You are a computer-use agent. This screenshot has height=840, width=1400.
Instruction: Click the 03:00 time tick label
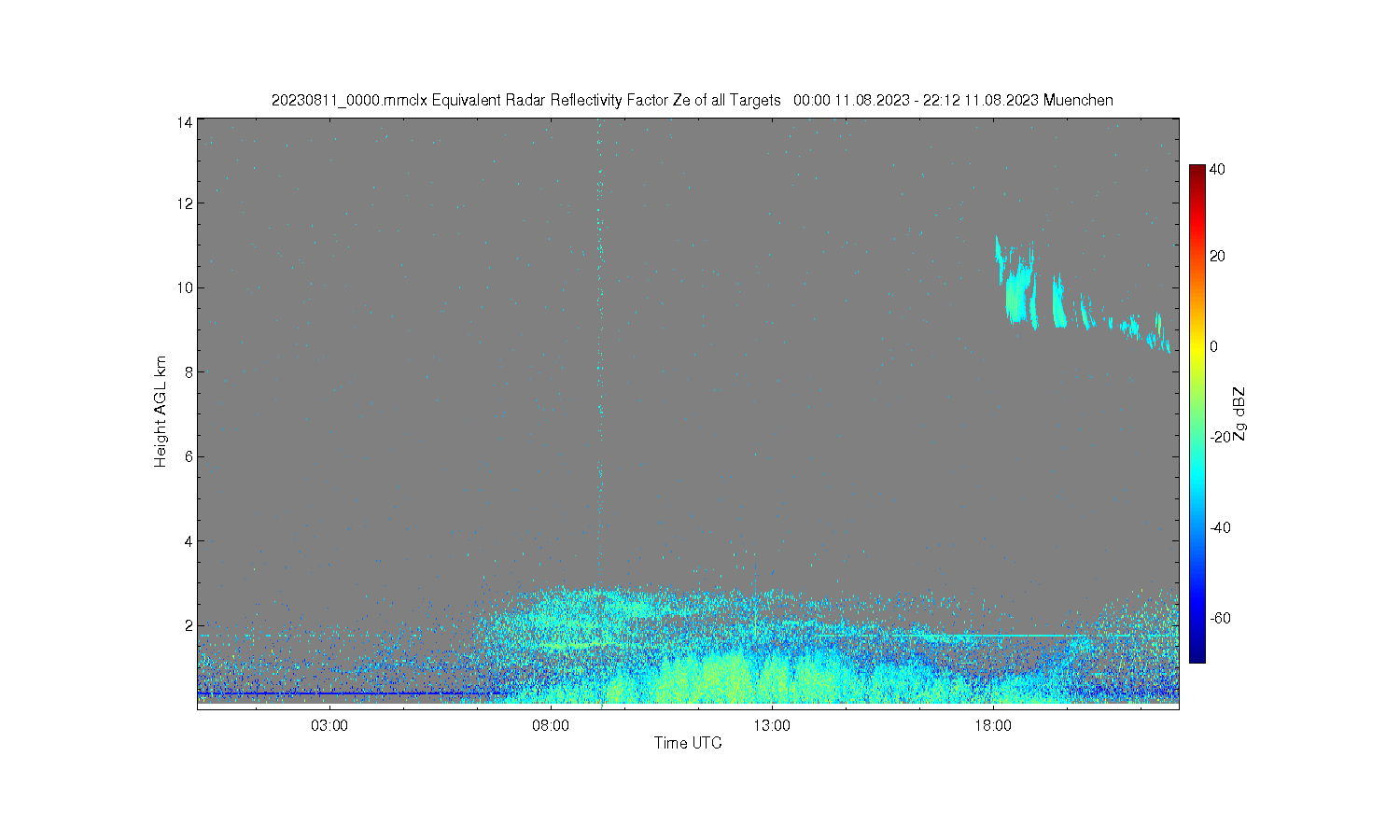pyautogui.click(x=329, y=725)
